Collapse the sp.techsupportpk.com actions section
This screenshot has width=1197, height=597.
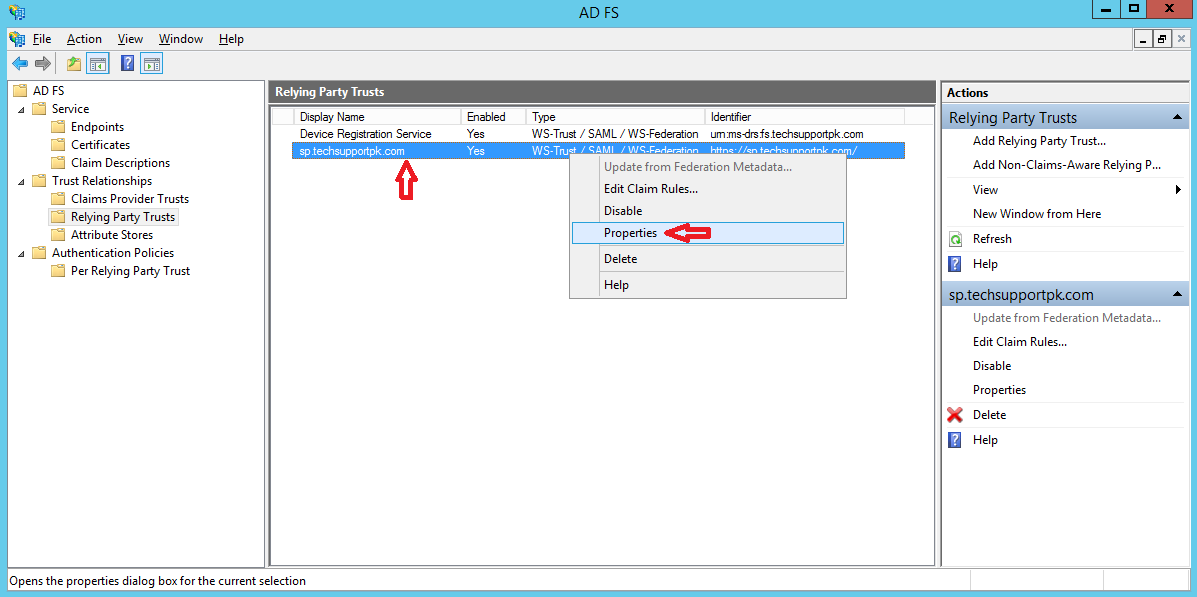pos(1176,294)
